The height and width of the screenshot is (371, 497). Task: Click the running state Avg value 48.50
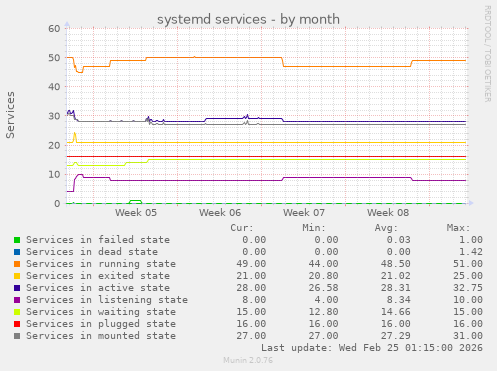[396, 264]
